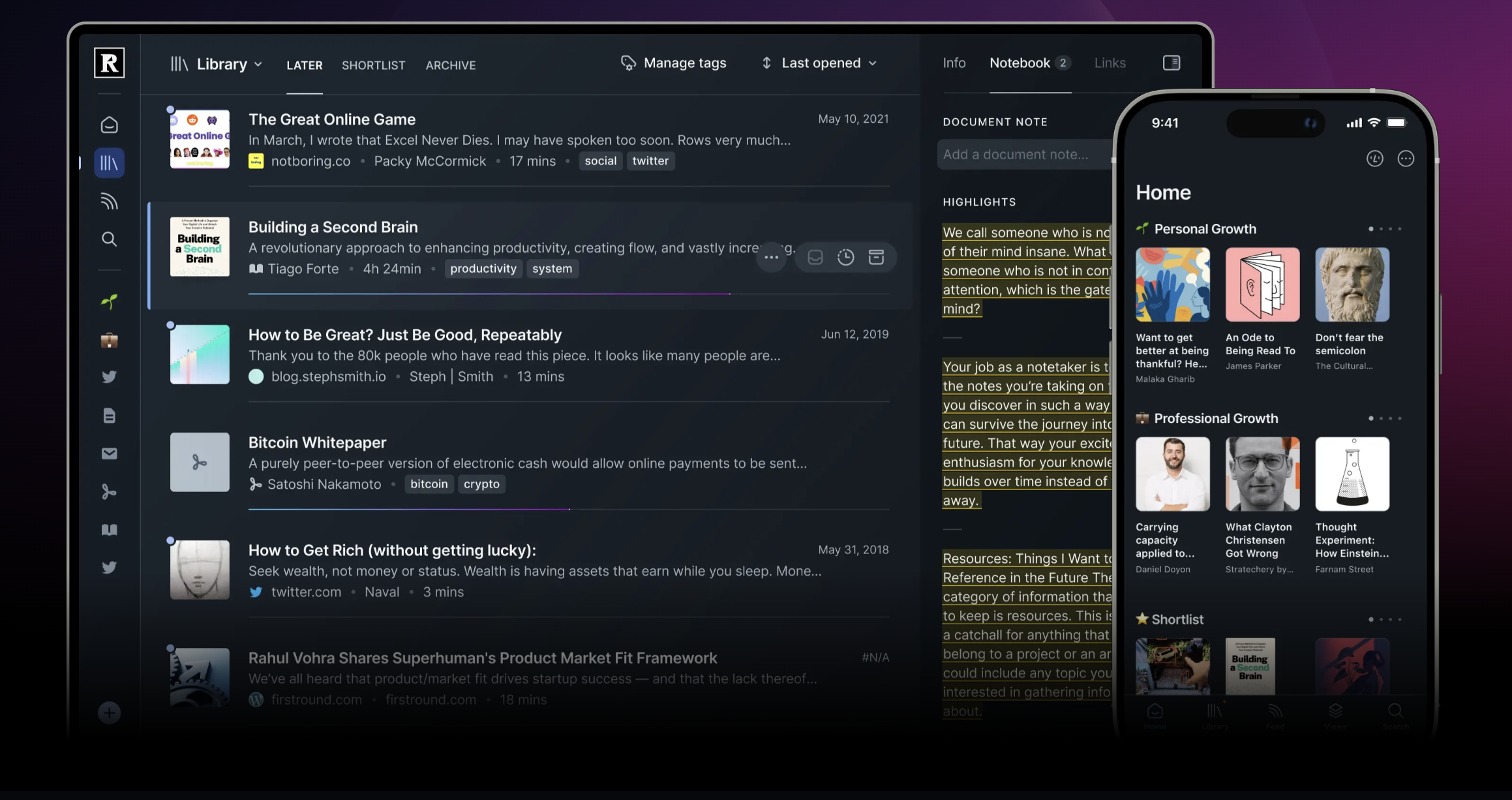Switch to the Info tab
The width and height of the screenshot is (1512, 800).
coord(954,63)
